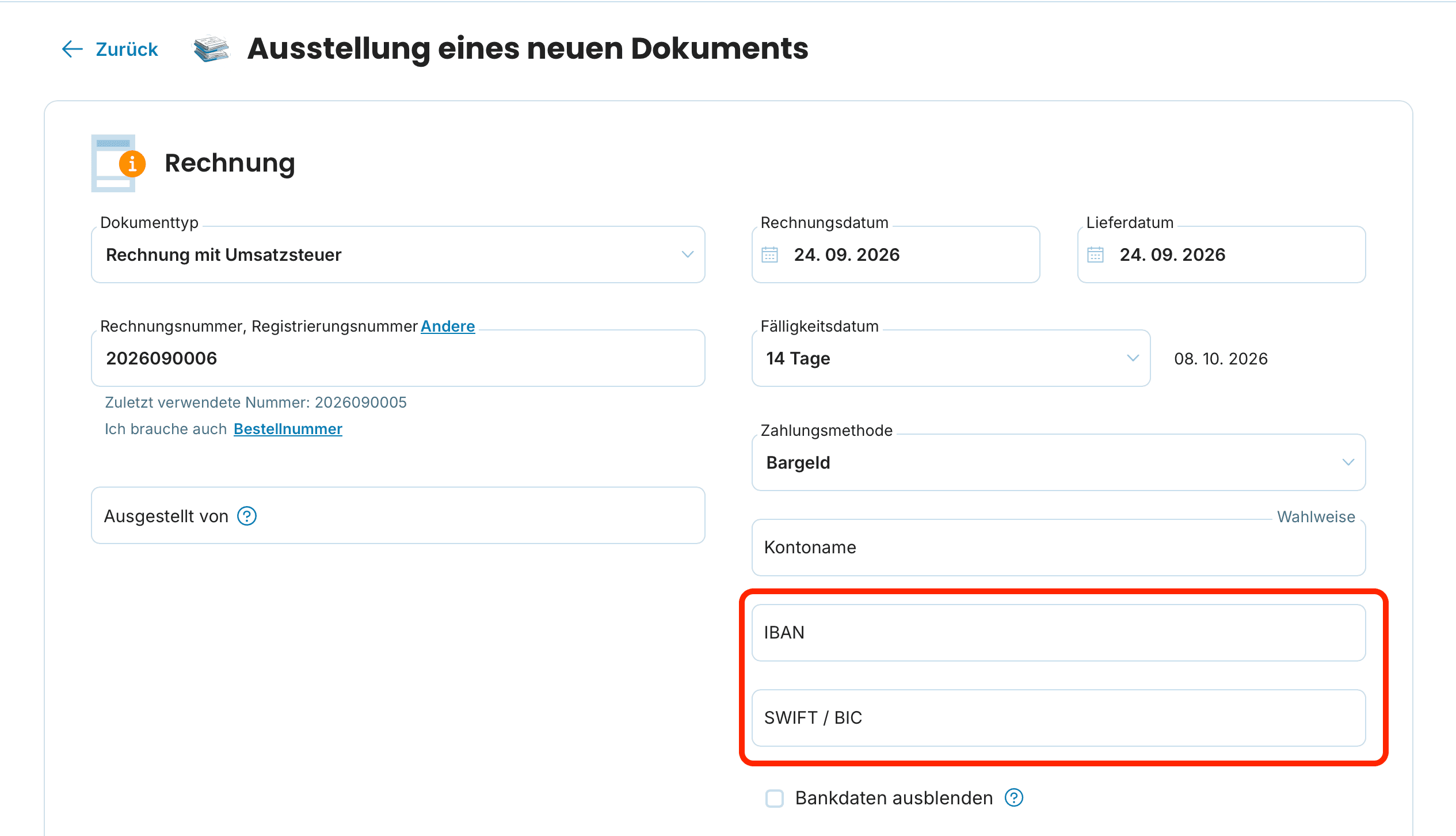This screenshot has width=1456, height=836.
Task: Click the Wahlweise label above Kontoname
Action: point(1316,516)
